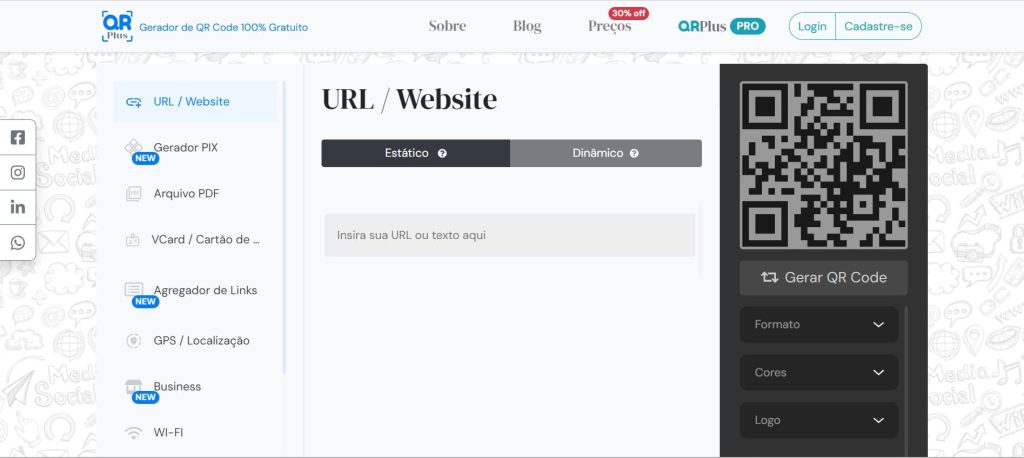Select the Wi-Fi icon in sidebar
This screenshot has width=1024, height=458.
133,433
